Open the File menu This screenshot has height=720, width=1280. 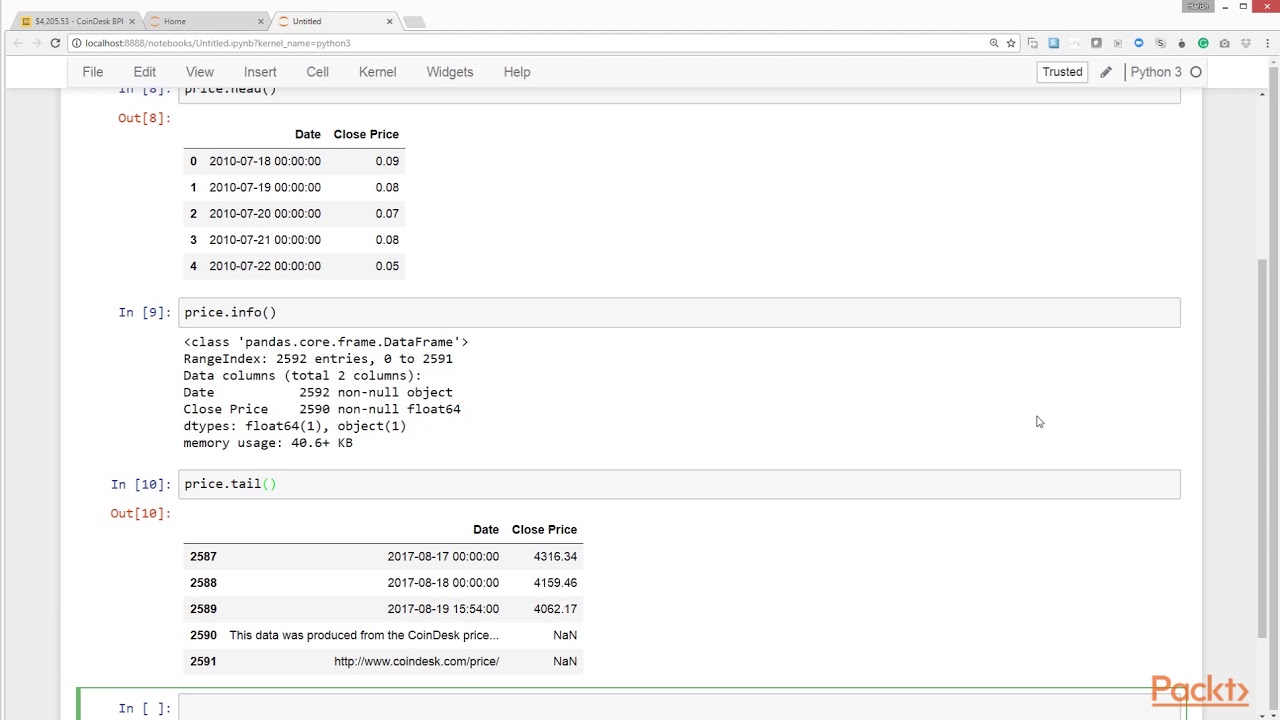(x=92, y=72)
